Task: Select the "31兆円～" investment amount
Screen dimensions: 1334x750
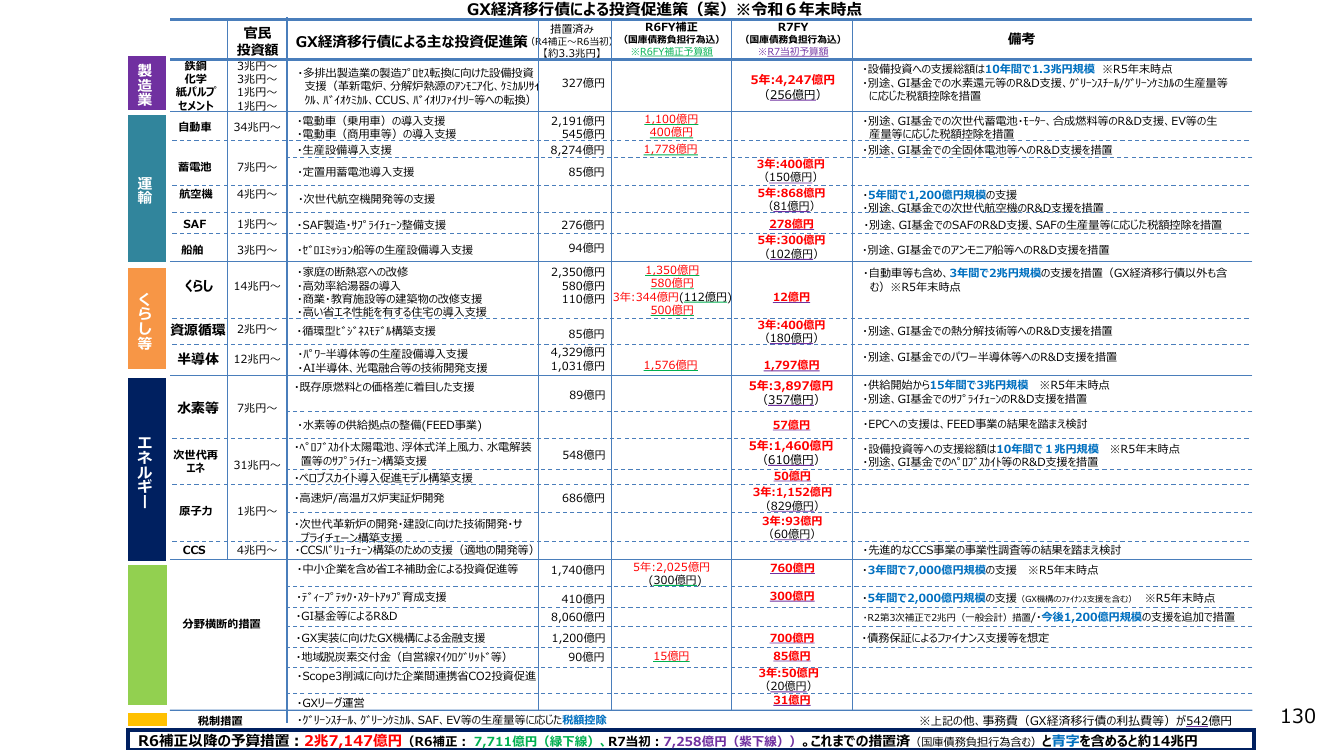Action: 256,465
